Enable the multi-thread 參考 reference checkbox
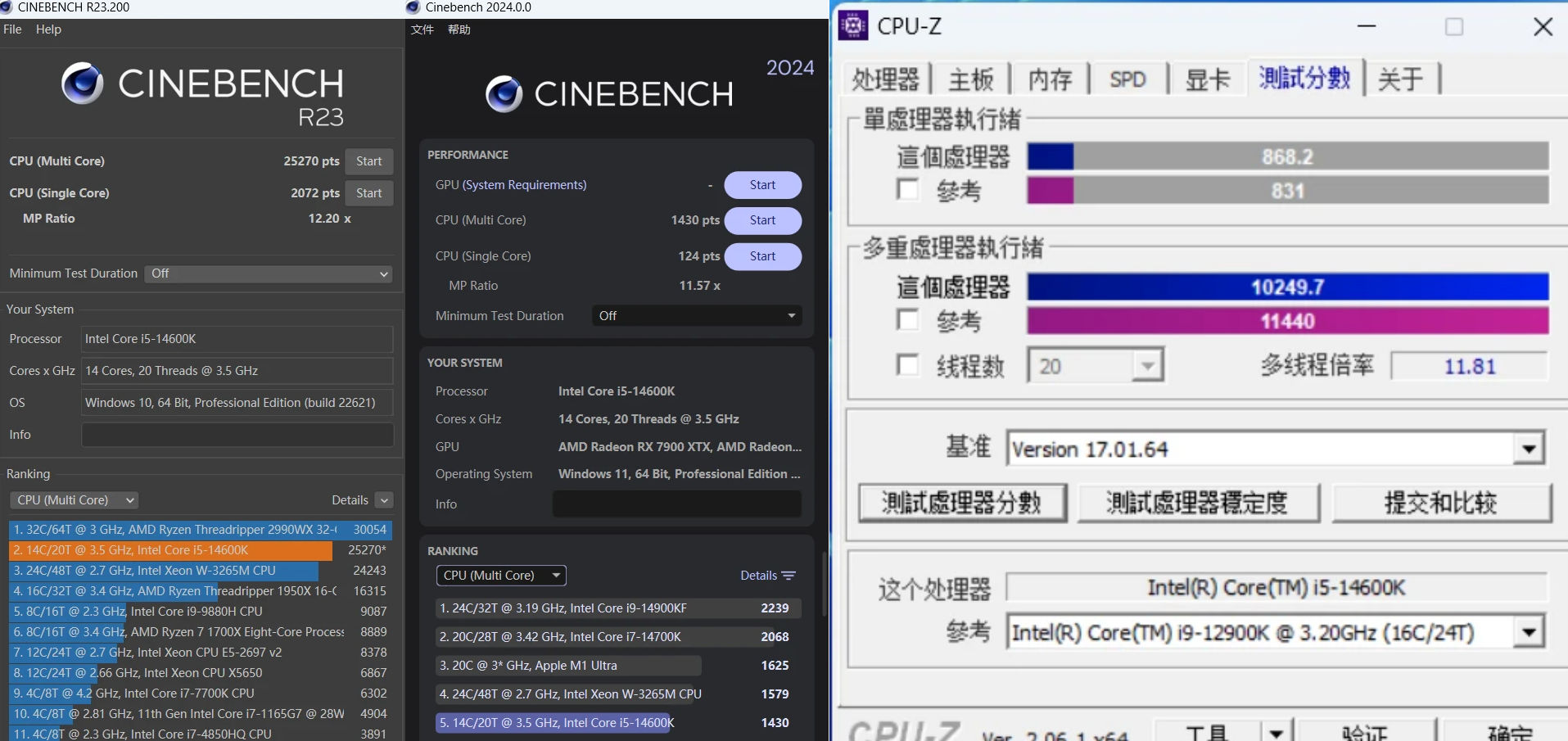 pos(907,319)
